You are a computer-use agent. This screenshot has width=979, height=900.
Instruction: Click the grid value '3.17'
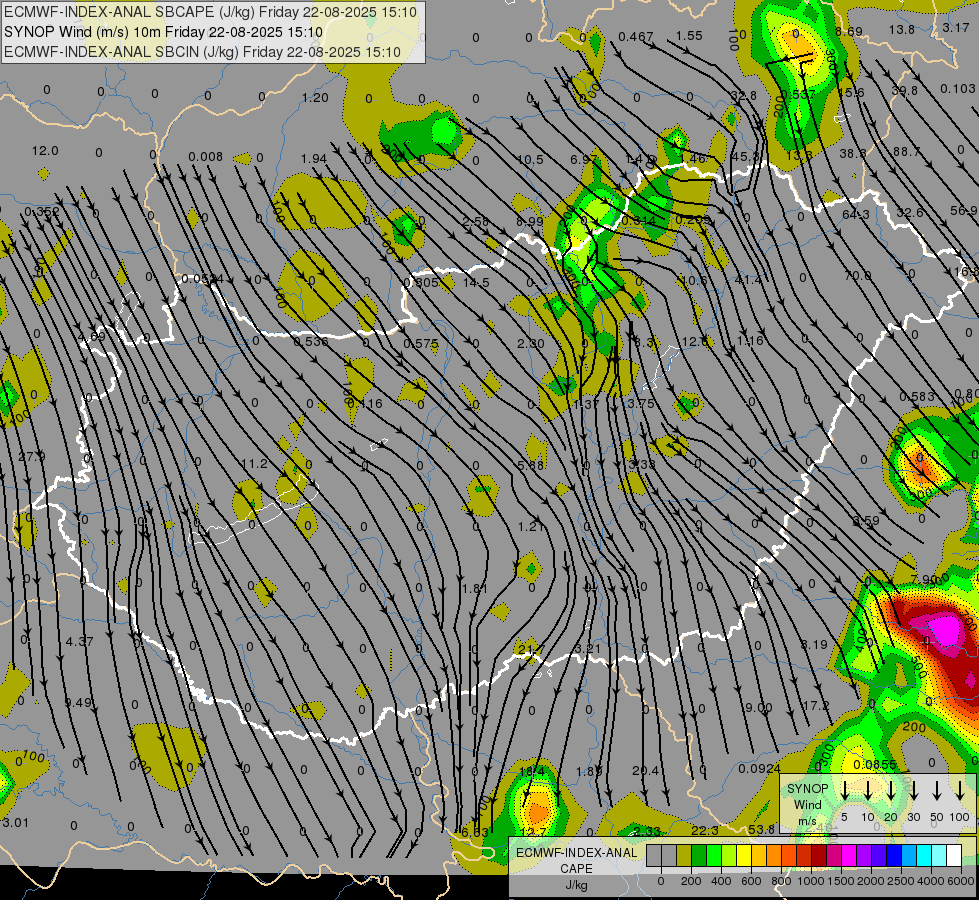click(956, 27)
